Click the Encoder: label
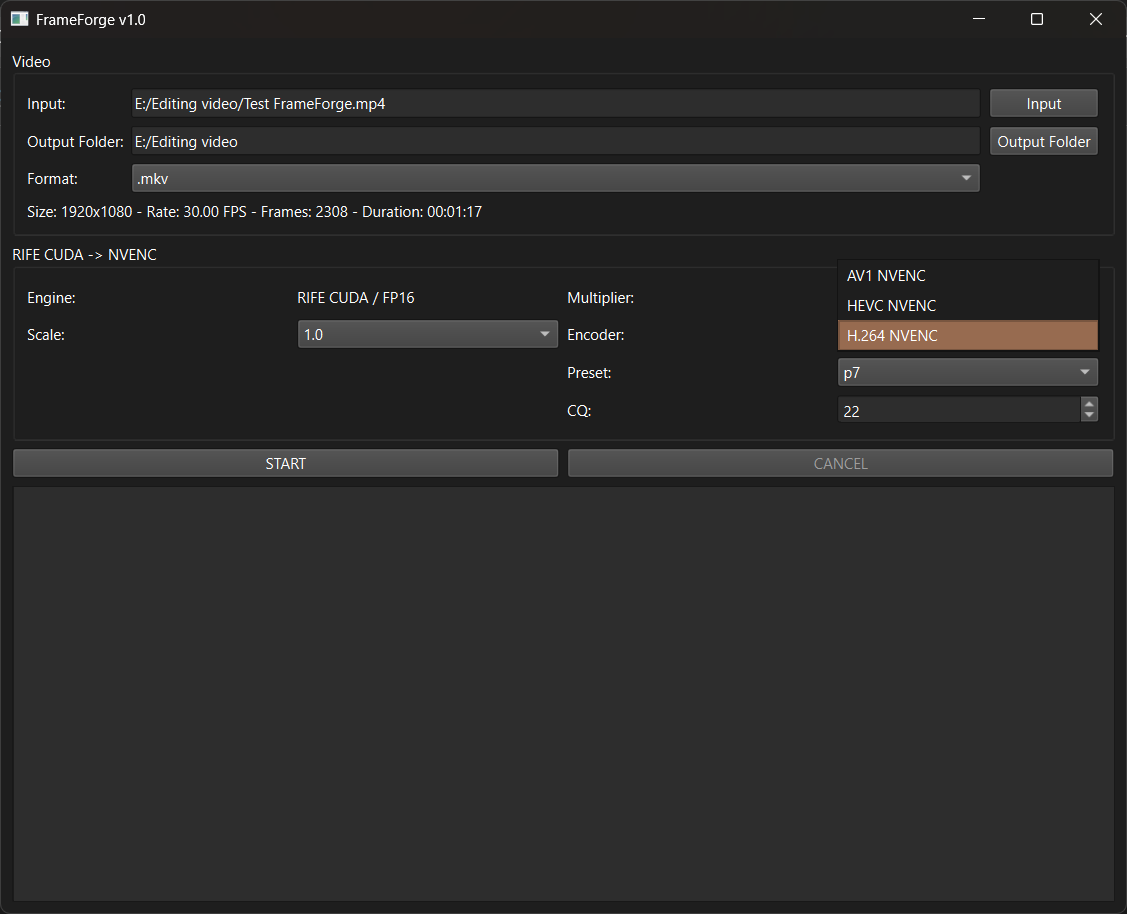 pos(595,335)
